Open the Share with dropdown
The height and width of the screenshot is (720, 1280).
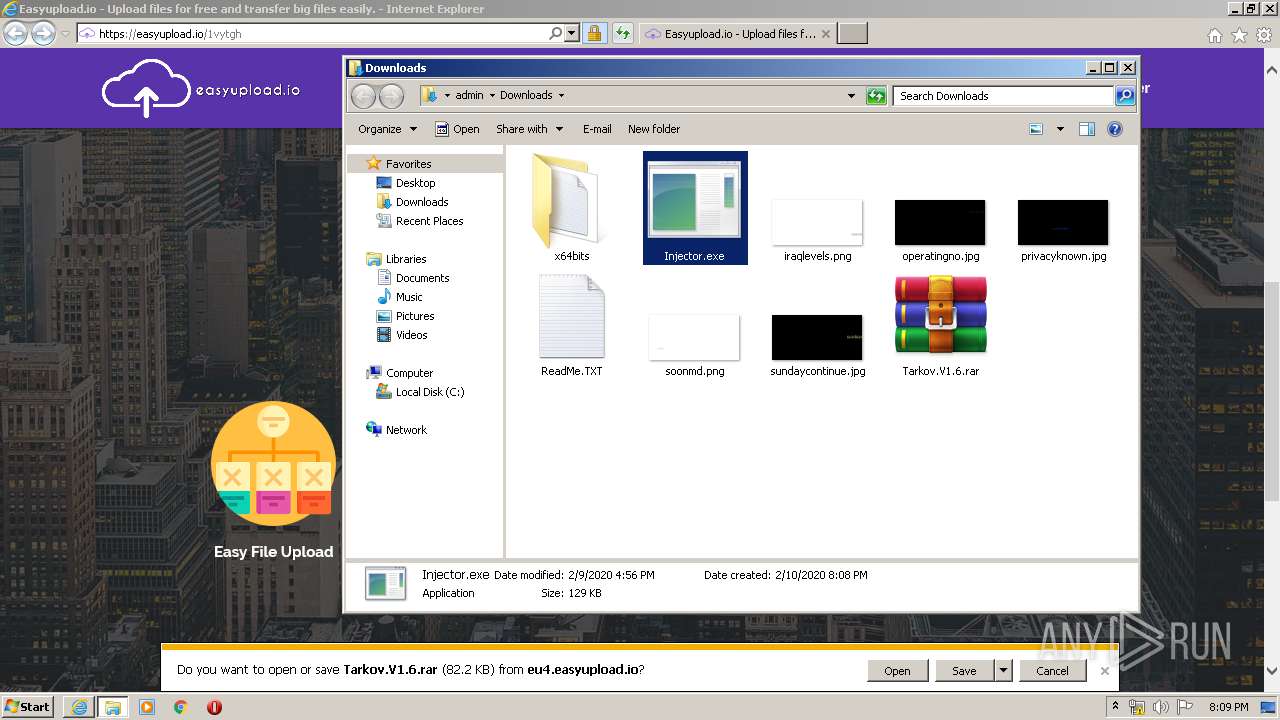click(529, 129)
